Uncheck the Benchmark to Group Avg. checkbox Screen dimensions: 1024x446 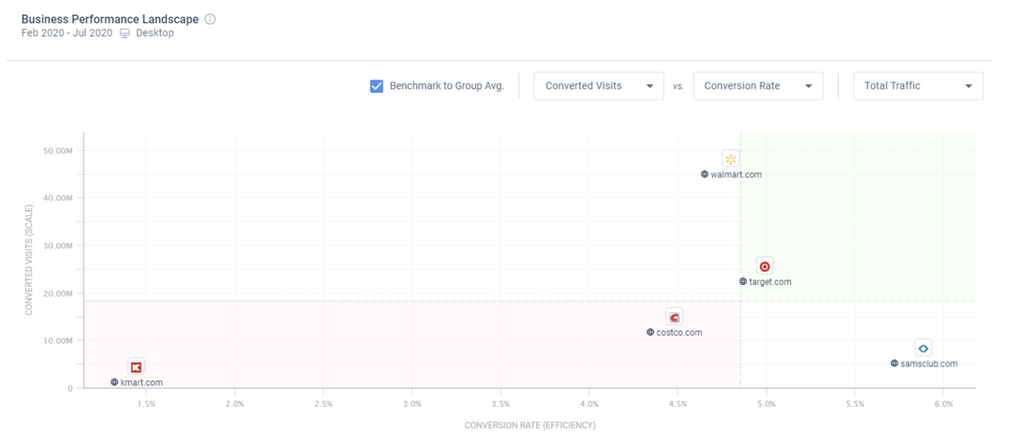[x=377, y=86]
